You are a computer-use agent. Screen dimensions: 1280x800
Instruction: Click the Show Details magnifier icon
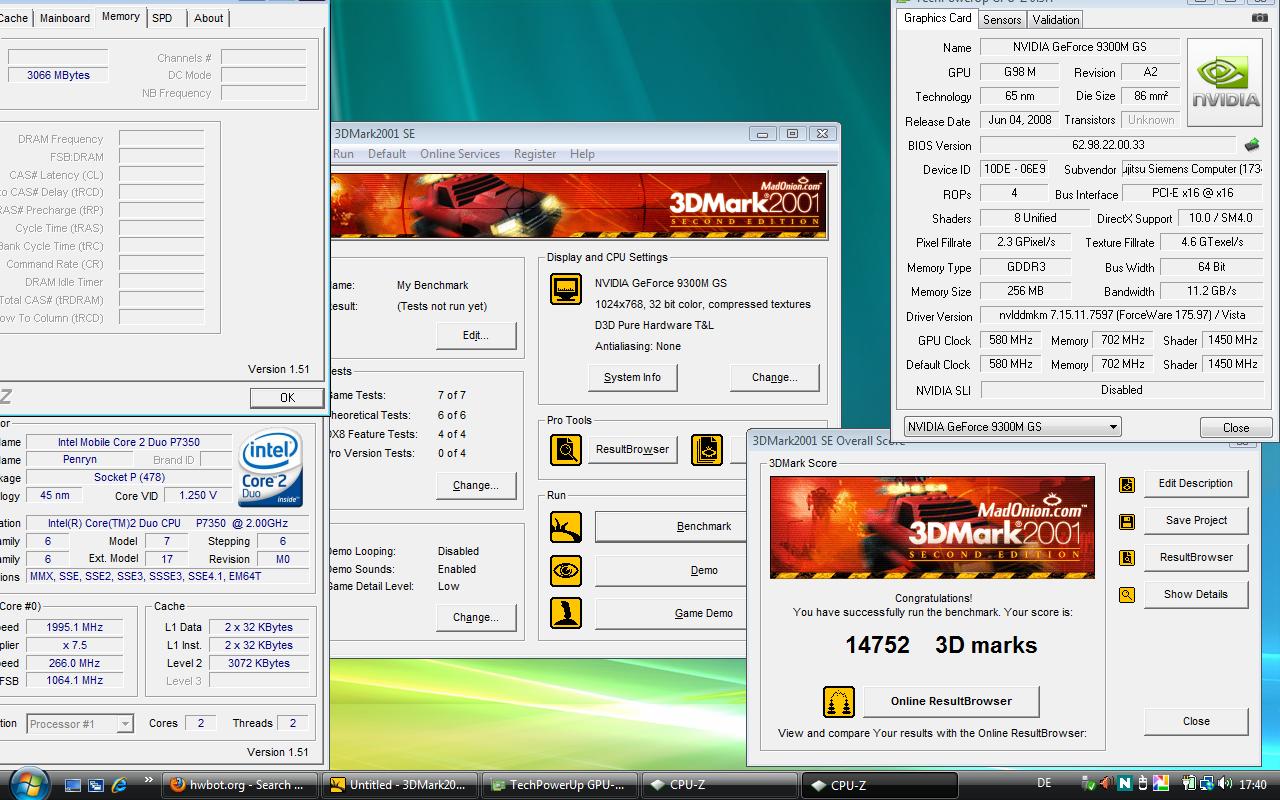pyautogui.click(x=1127, y=595)
